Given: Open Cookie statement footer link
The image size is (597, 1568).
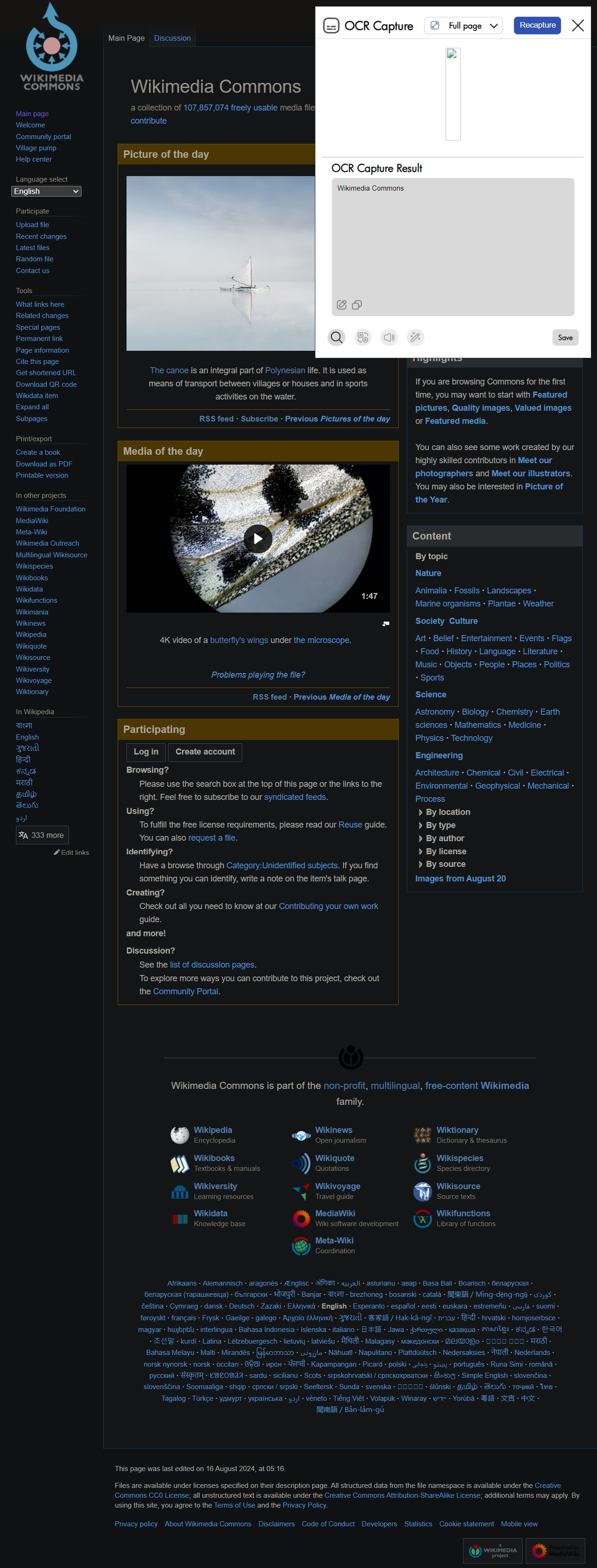Looking at the screenshot, I should point(467,1524).
